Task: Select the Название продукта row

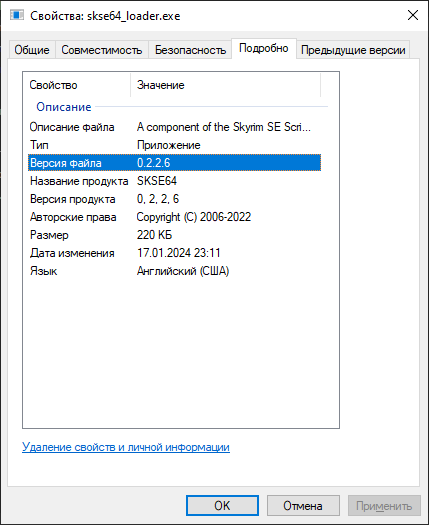Action: (174, 181)
